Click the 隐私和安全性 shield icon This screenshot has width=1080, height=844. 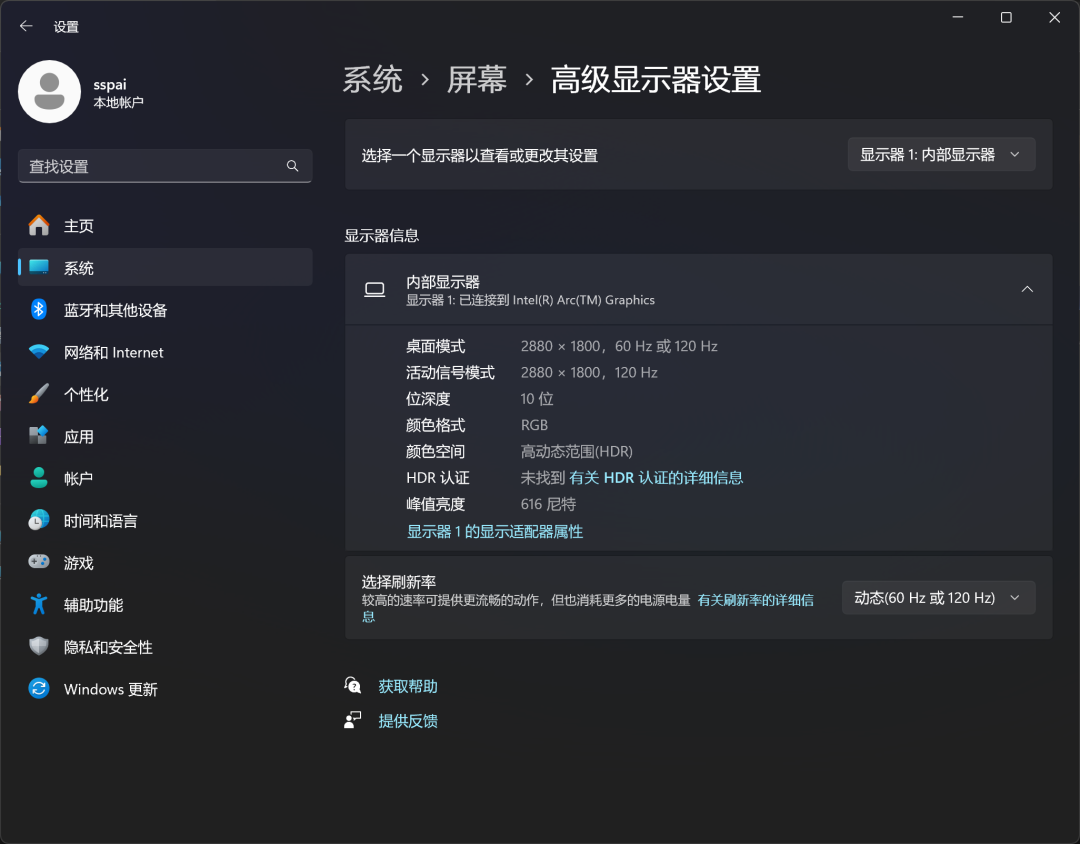coord(39,646)
